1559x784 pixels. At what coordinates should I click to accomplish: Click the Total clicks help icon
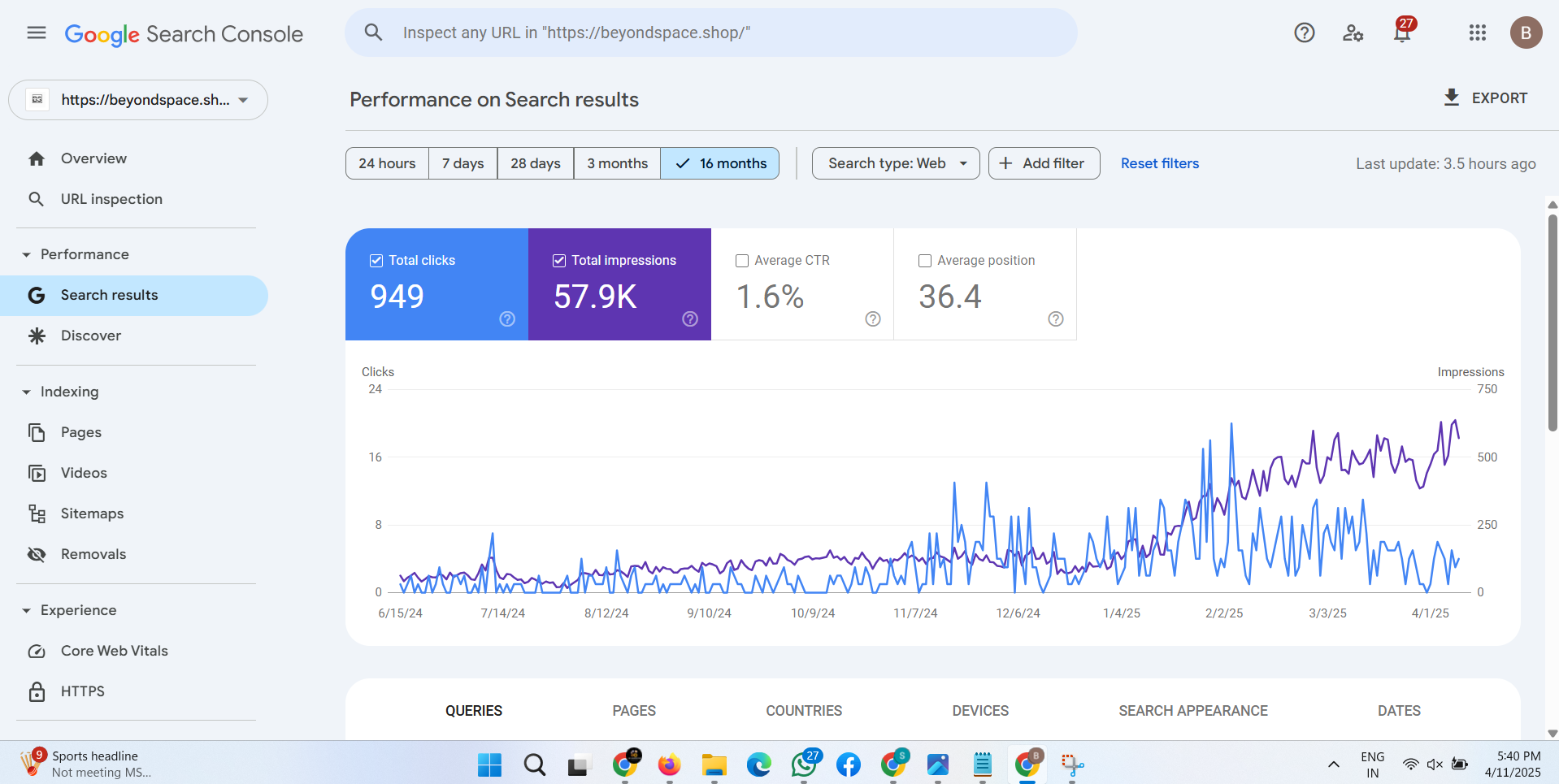click(507, 319)
